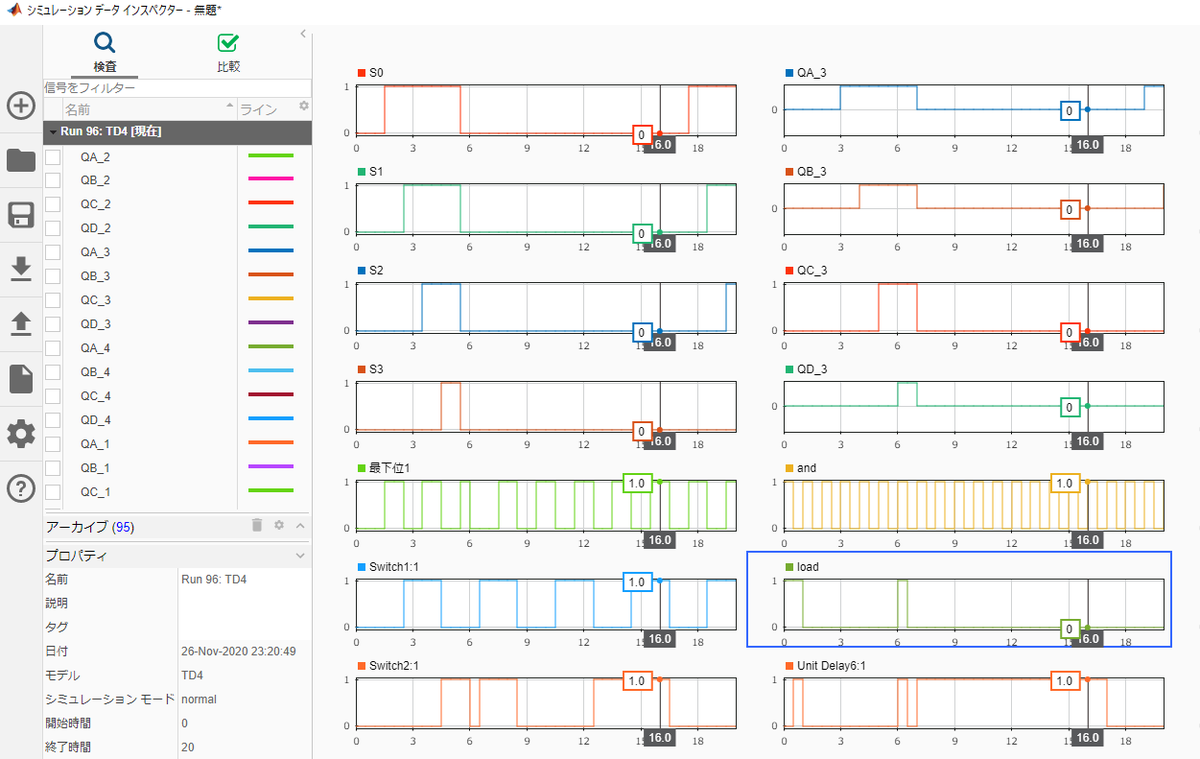Check the QA_3 signal checkbox
The width and height of the screenshot is (1200, 759).
(52, 253)
